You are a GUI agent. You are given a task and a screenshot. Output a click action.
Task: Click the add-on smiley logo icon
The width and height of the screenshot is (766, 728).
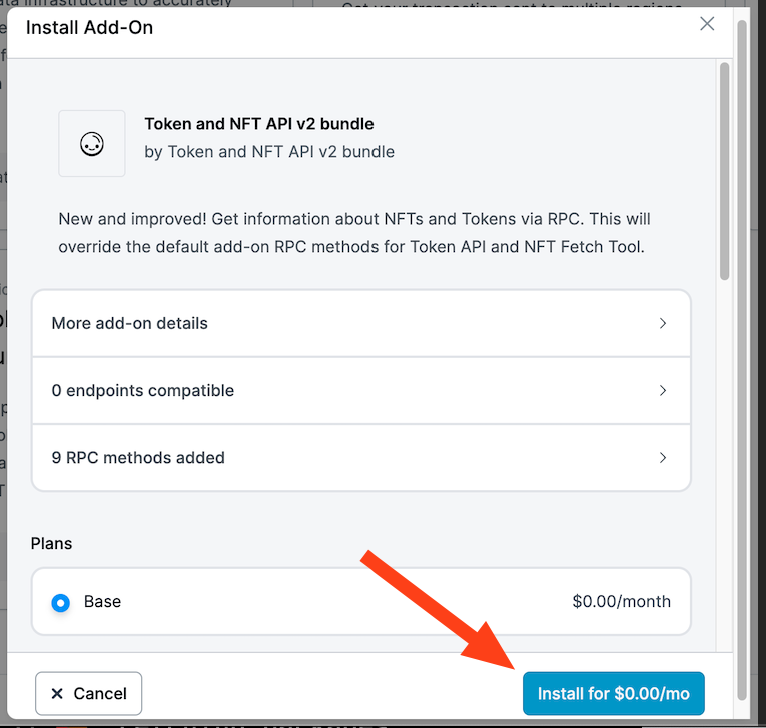click(92, 144)
